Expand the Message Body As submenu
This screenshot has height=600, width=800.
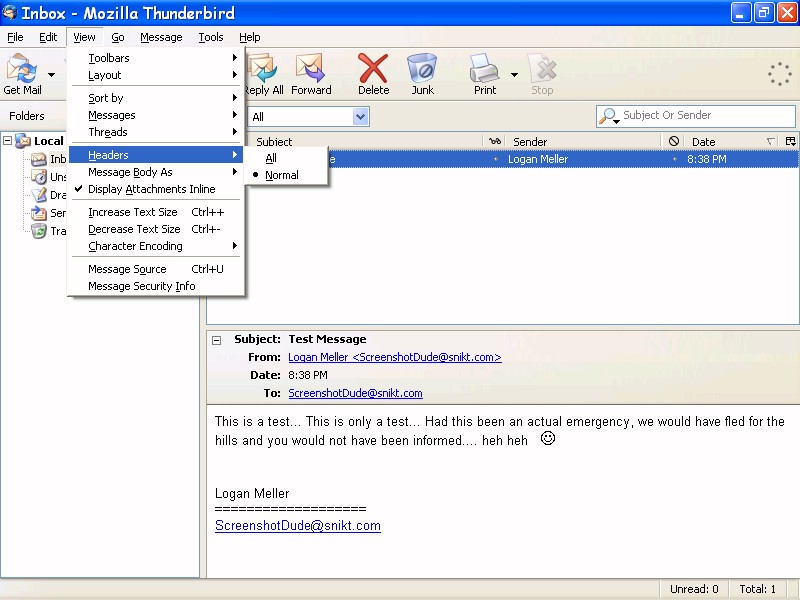[157, 172]
